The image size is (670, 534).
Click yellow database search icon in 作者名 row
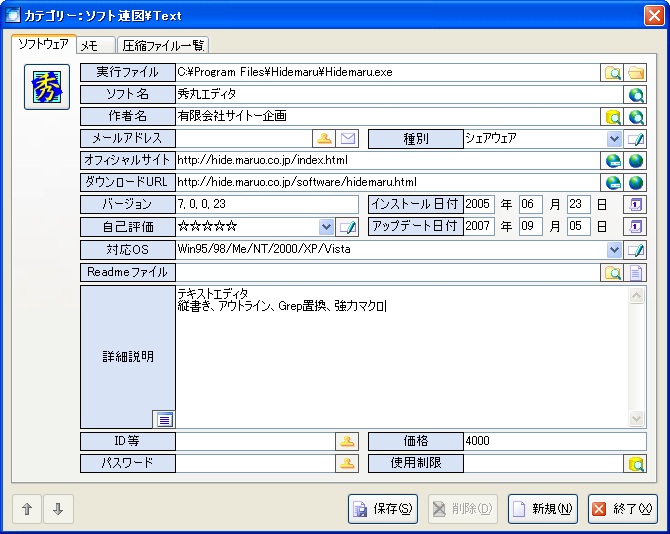click(x=612, y=117)
